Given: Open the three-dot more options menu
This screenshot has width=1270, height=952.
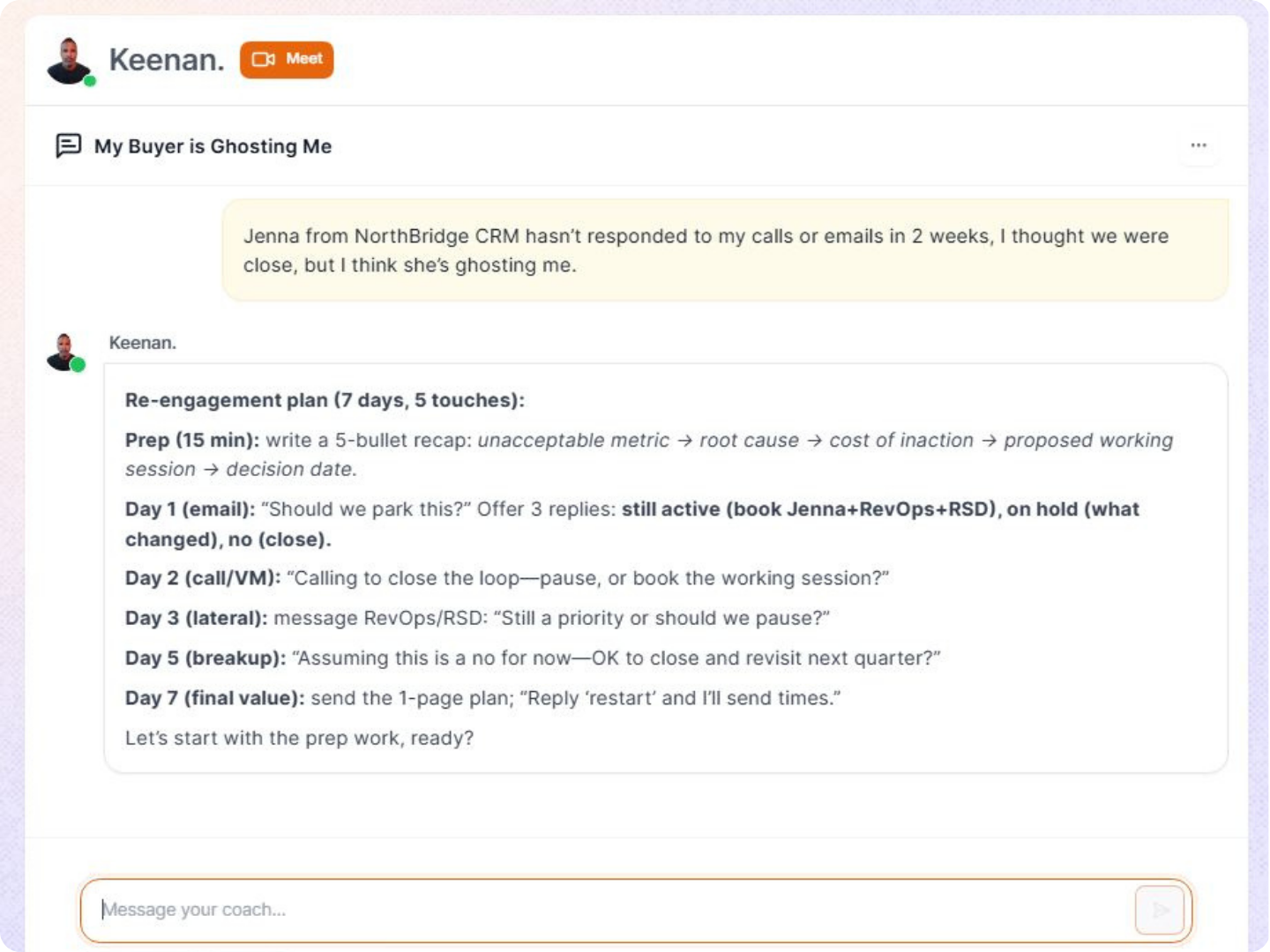Looking at the screenshot, I should [1199, 145].
